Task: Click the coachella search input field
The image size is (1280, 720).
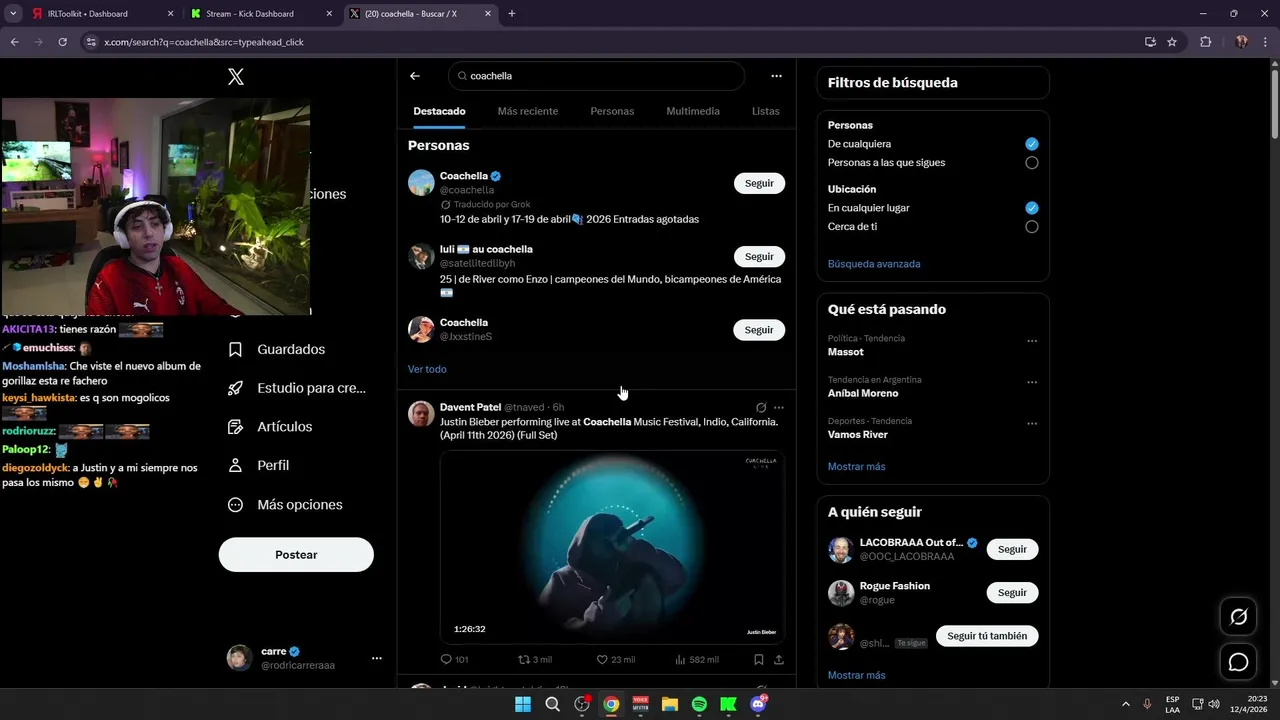Action: tap(596, 76)
